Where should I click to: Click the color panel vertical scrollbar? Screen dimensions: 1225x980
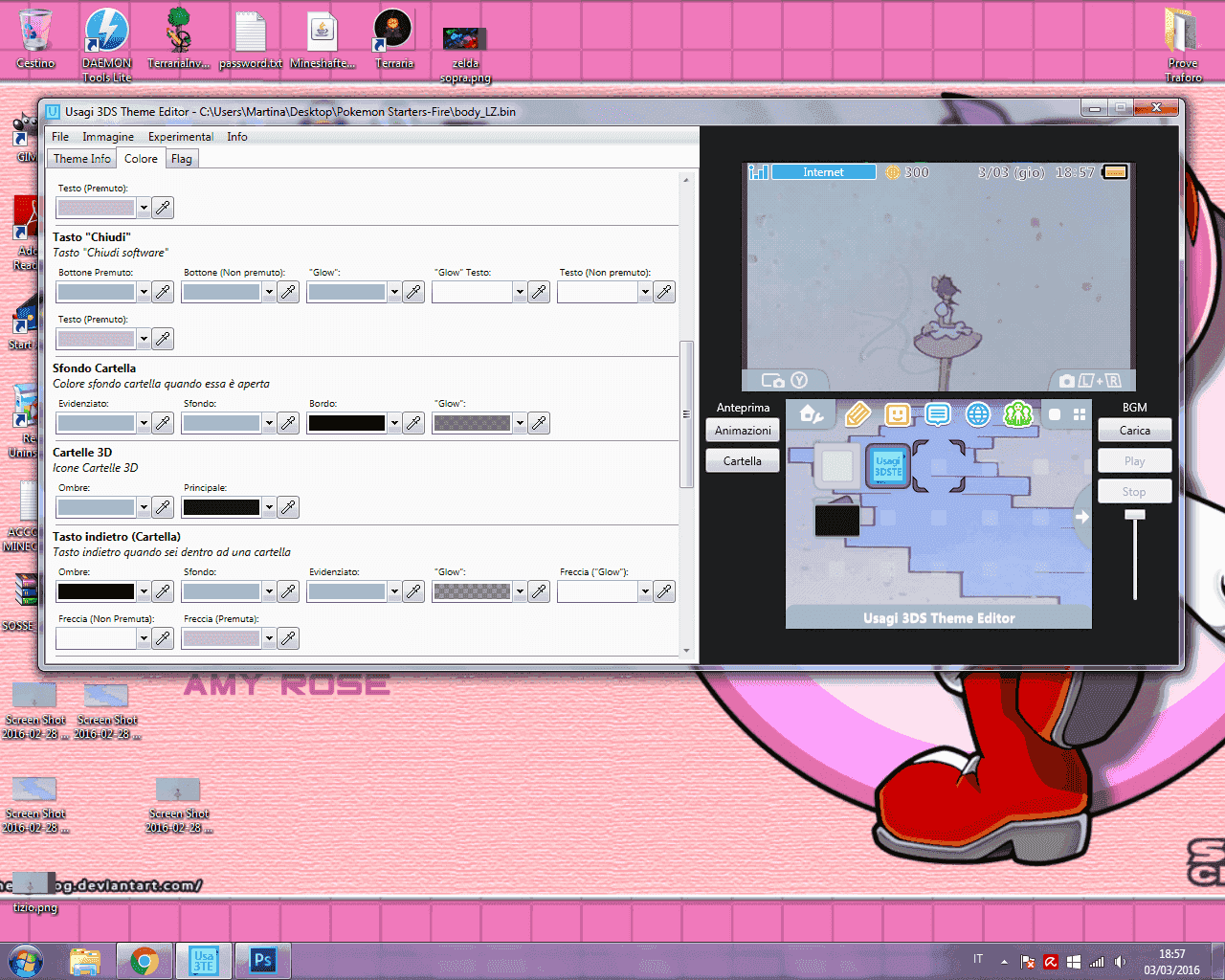pyautogui.click(x=685, y=414)
